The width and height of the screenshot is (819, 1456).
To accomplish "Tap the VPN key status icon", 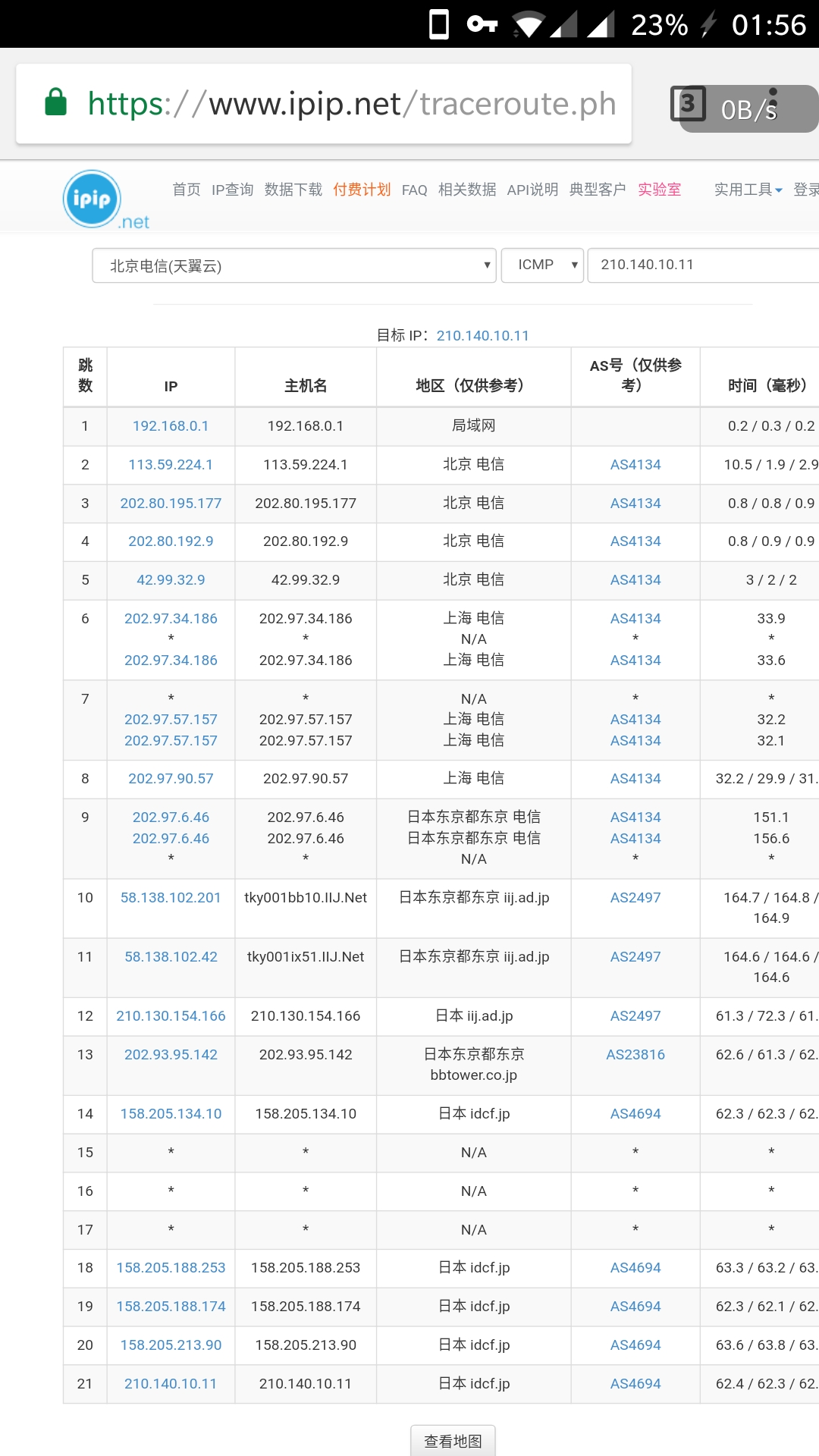I will (x=482, y=24).
